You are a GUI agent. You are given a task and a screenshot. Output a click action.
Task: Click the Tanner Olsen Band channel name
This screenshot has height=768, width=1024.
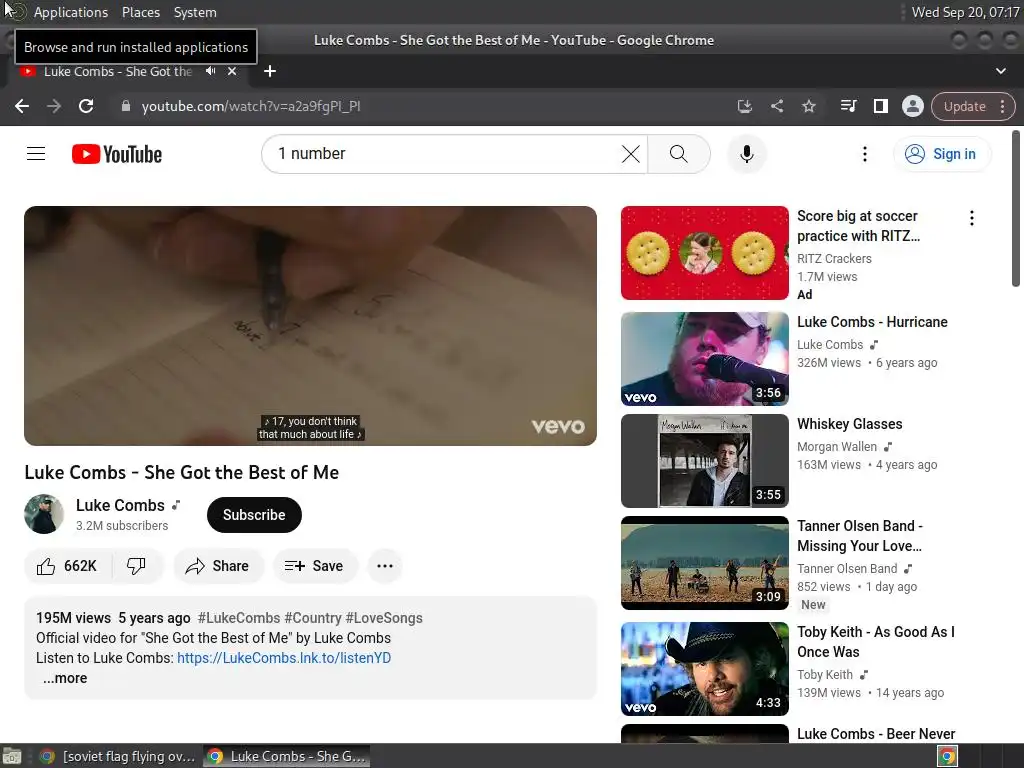[x=847, y=569]
